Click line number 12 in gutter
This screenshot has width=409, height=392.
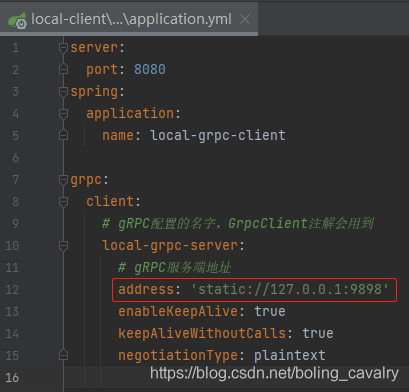pos(12,290)
